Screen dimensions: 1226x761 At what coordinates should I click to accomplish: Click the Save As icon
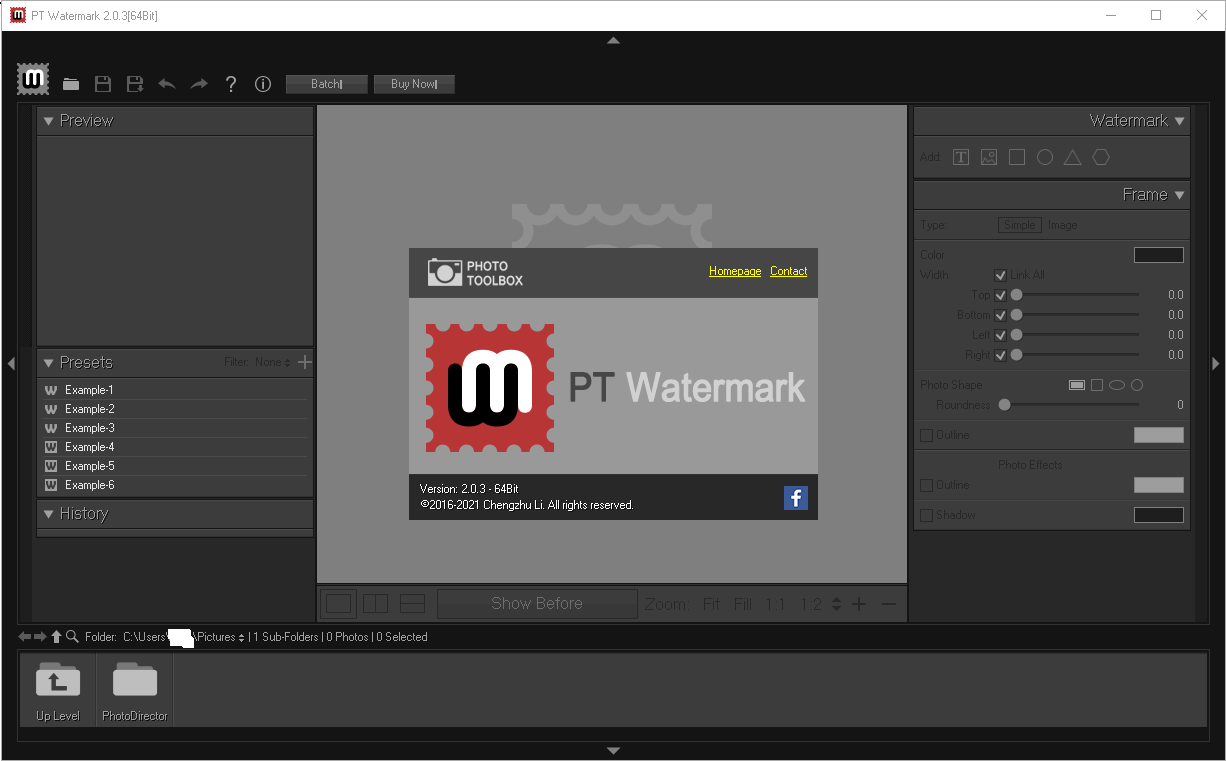pos(135,85)
